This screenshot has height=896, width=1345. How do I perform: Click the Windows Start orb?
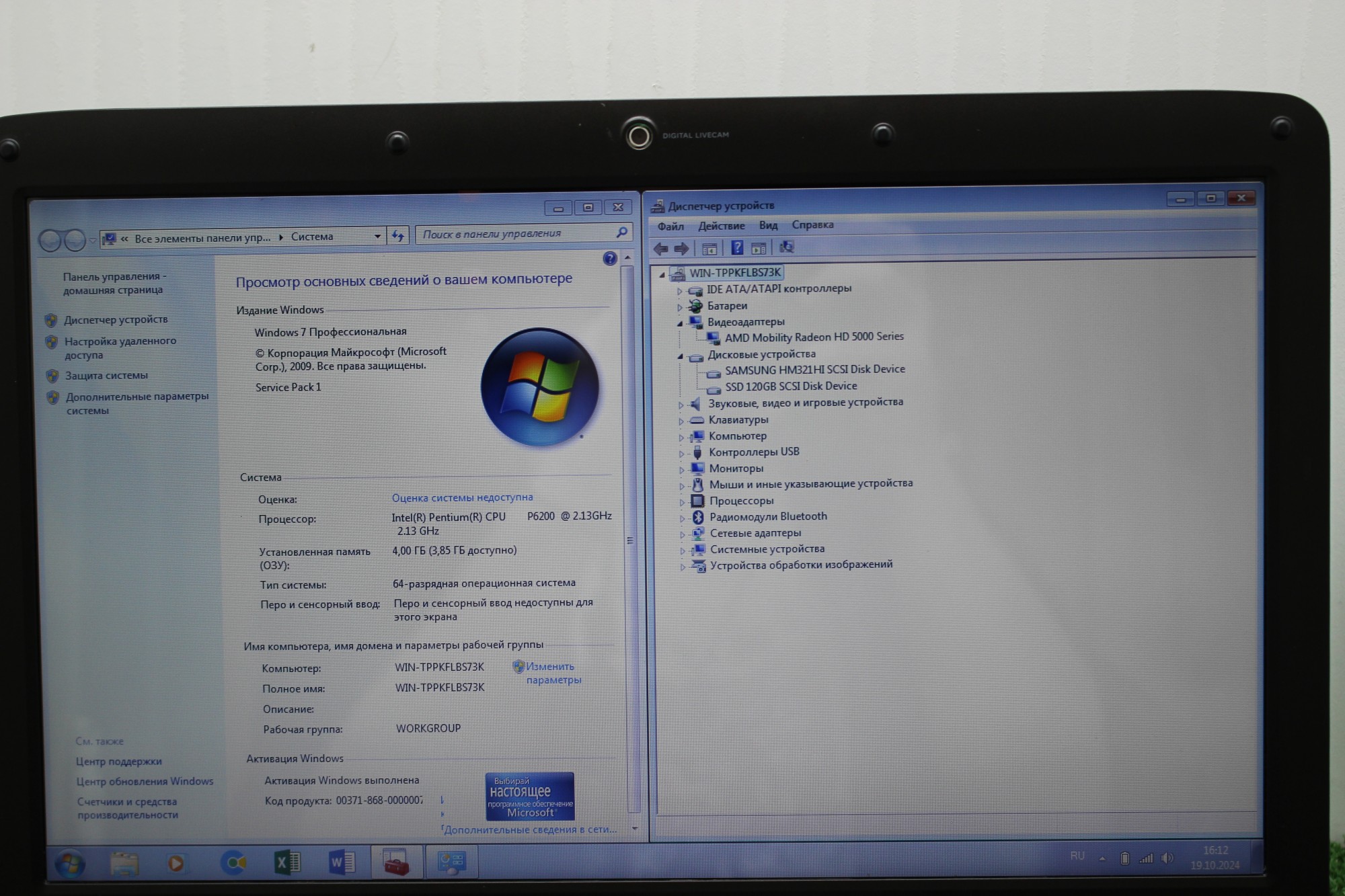pos(69,864)
